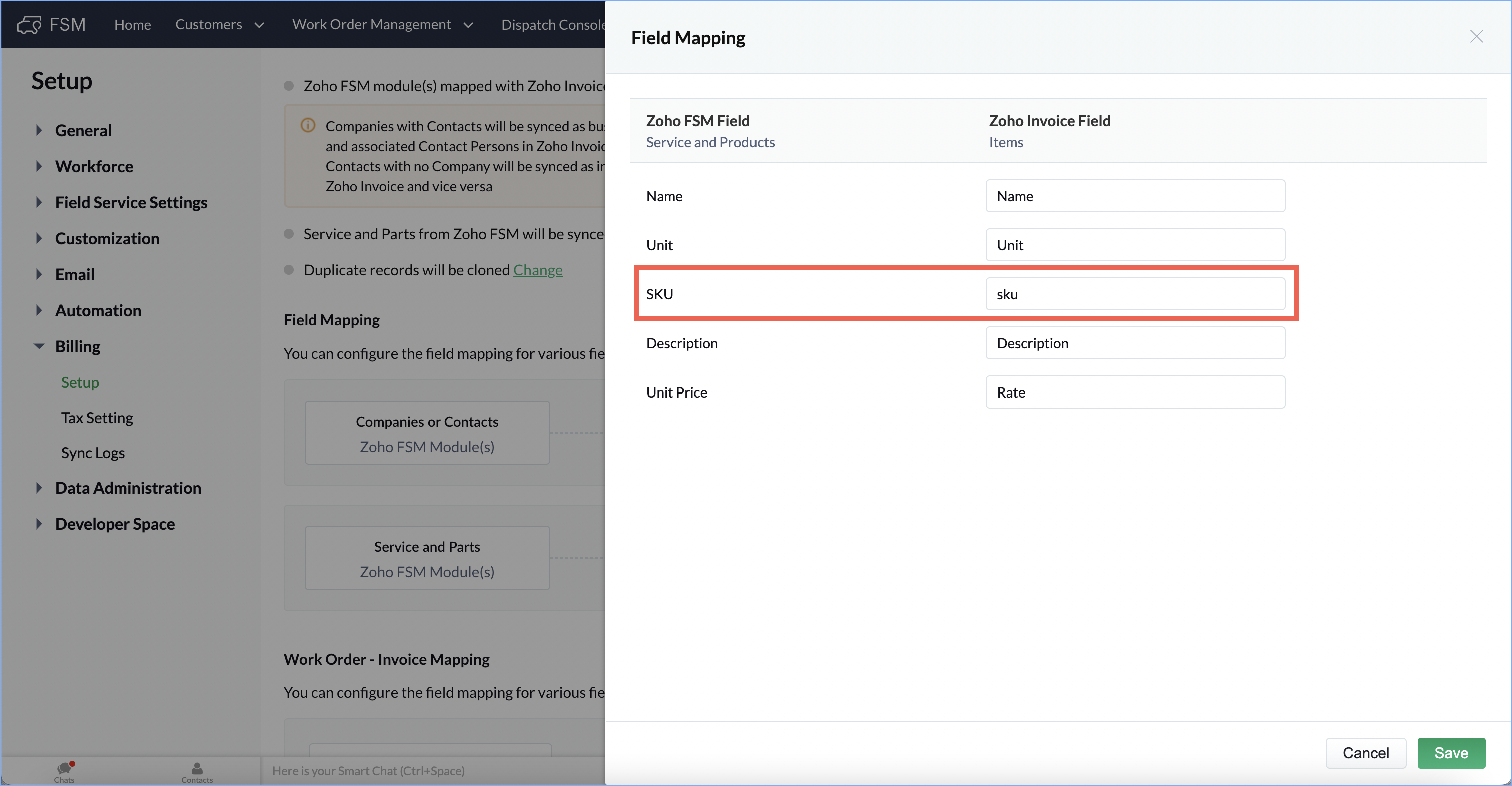Go to the Home tab

(x=132, y=24)
